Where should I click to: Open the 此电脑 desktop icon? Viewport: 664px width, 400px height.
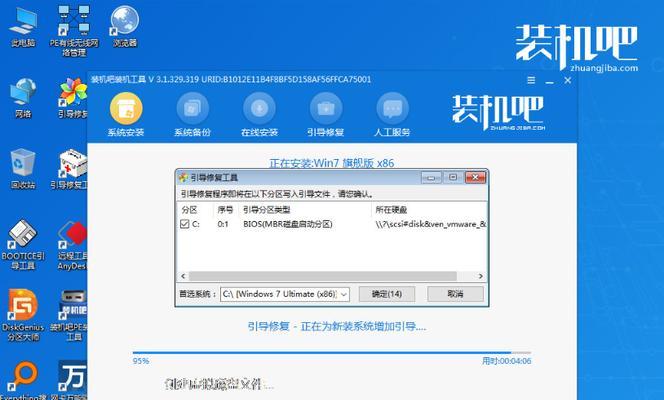tap(23, 25)
